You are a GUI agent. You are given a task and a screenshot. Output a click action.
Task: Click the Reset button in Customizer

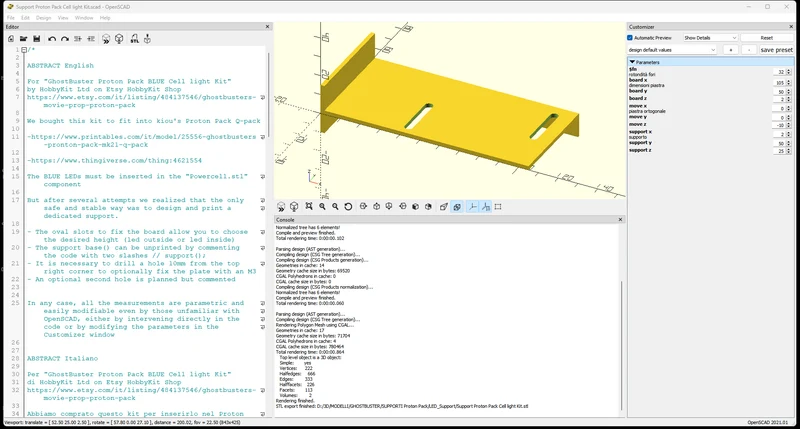[x=766, y=38]
